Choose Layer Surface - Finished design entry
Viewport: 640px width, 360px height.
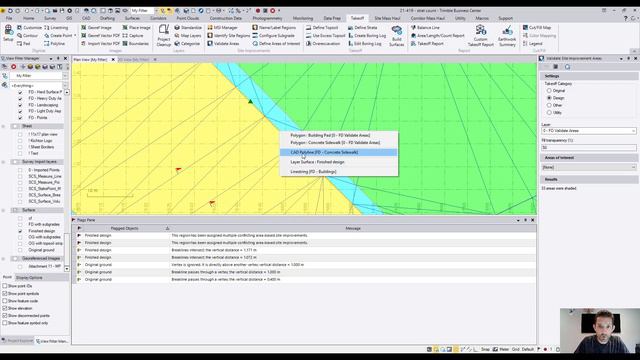(338, 162)
